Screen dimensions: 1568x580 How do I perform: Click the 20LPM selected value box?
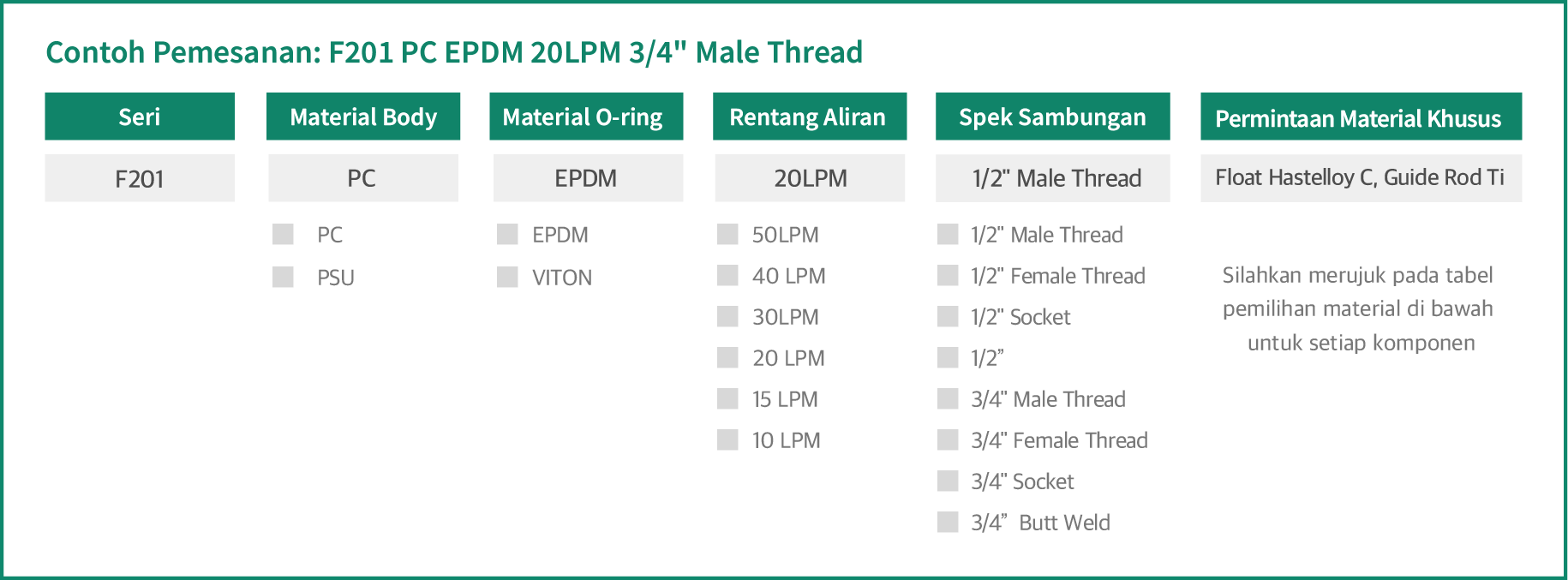pyautogui.click(x=810, y=178)
